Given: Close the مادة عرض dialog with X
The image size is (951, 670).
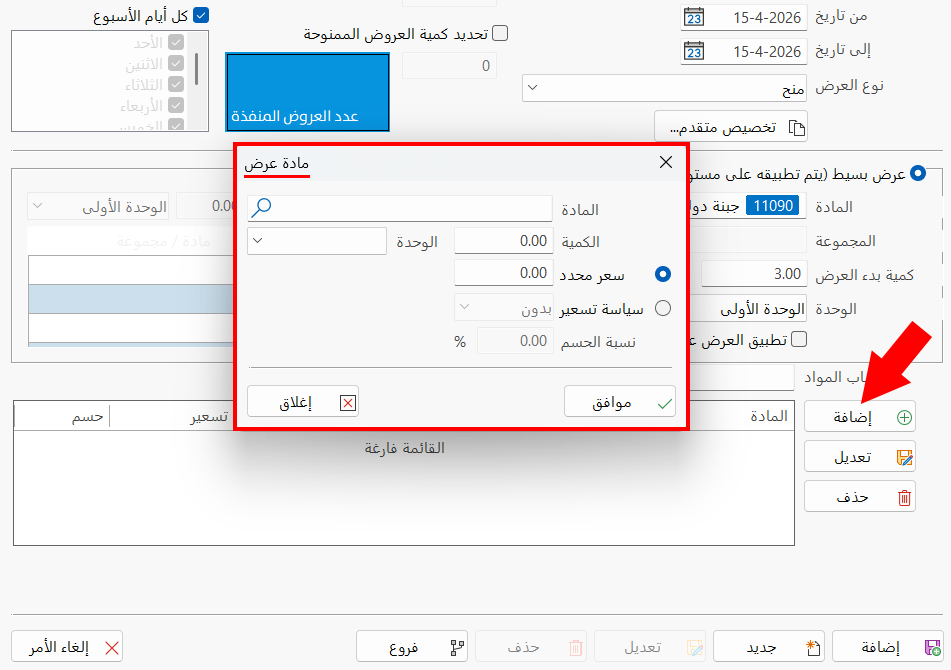Looking at the screenshot, I should pos(665,162).
